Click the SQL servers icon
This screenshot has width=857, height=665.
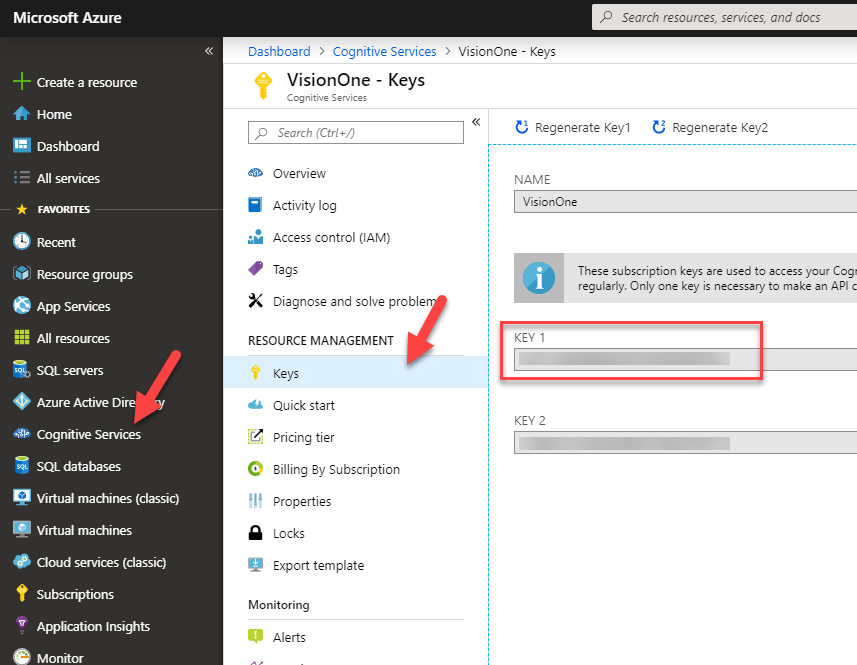[21, 369]
